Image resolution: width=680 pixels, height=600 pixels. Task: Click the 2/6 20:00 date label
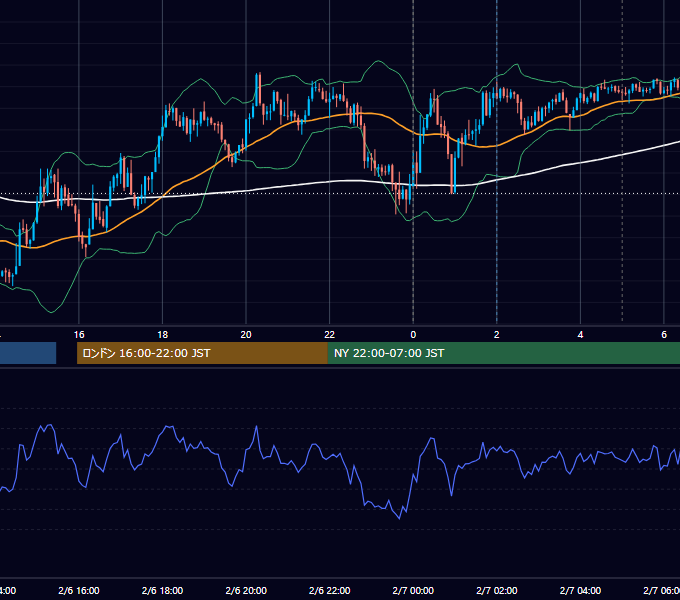coord(246,590)
